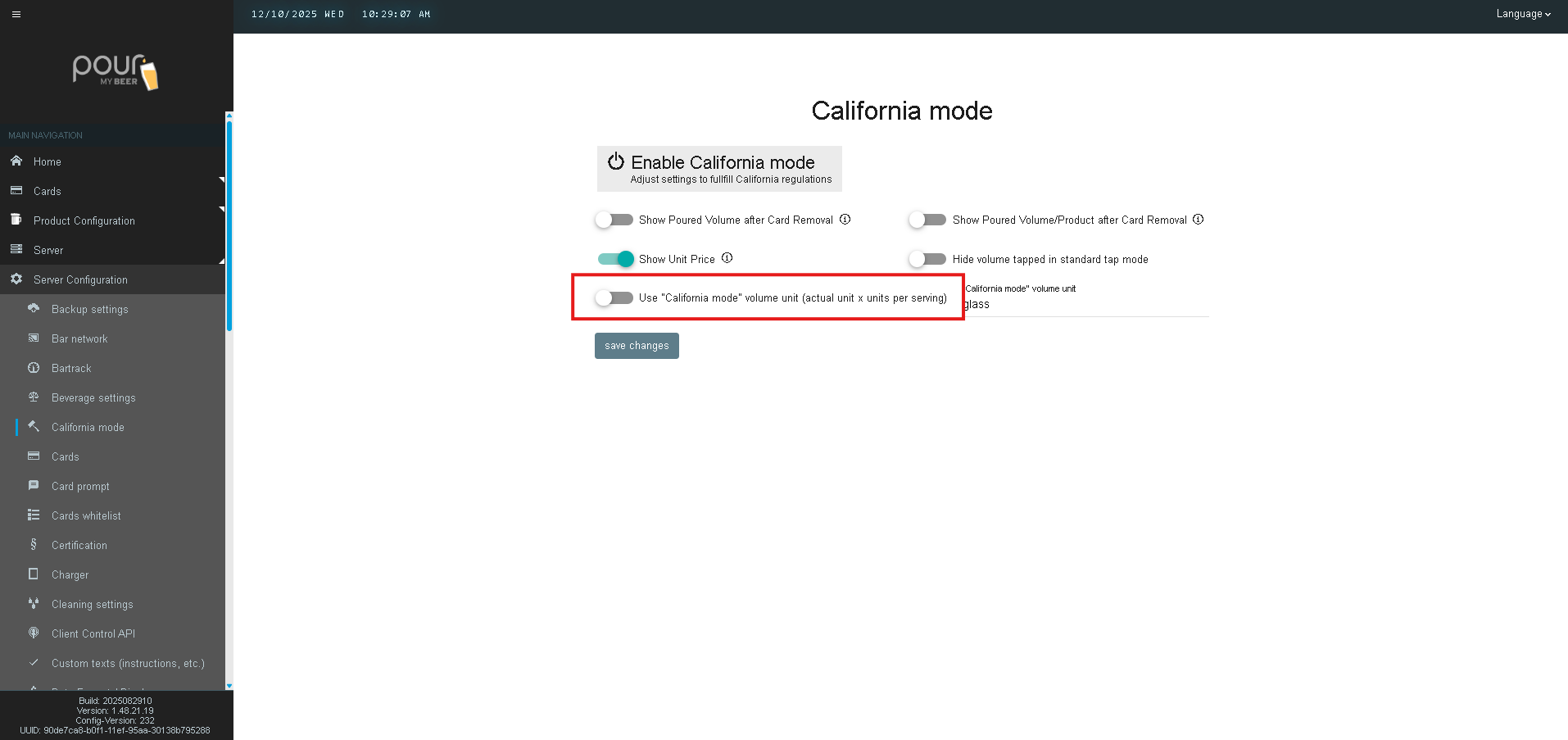Select Cleaning settings in the sidebar
The image size is (1568, 740).
pyautogui.click(x=92, y=604)
